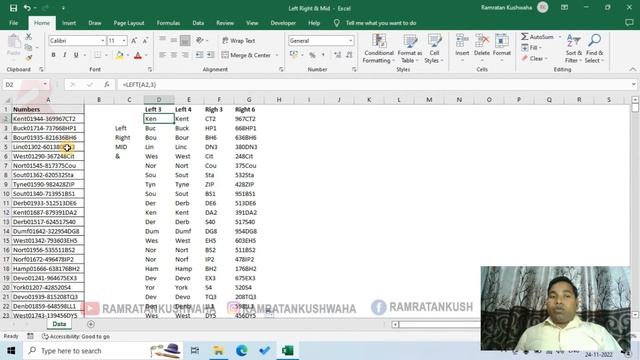Open the File tab
Screen dimensions: 640x360
[13, 23]
